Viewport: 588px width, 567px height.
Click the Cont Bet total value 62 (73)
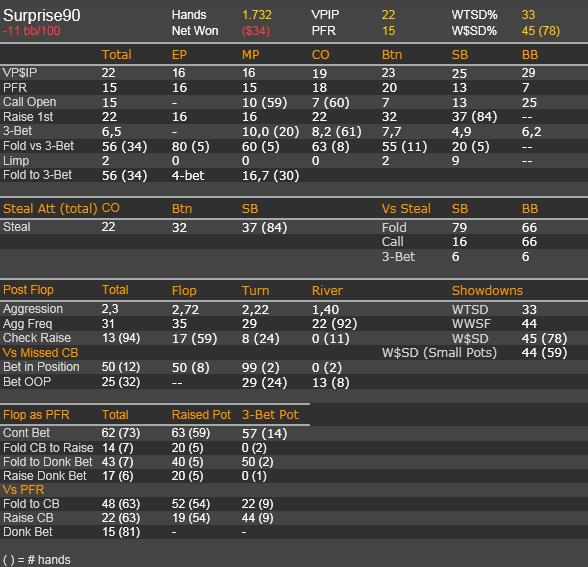pos(120,433)
